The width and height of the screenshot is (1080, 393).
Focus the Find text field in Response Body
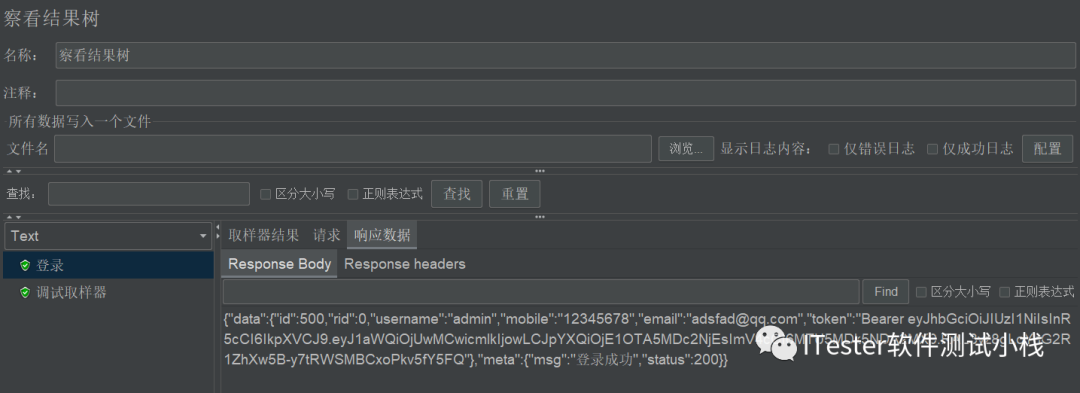click(541, 292)
